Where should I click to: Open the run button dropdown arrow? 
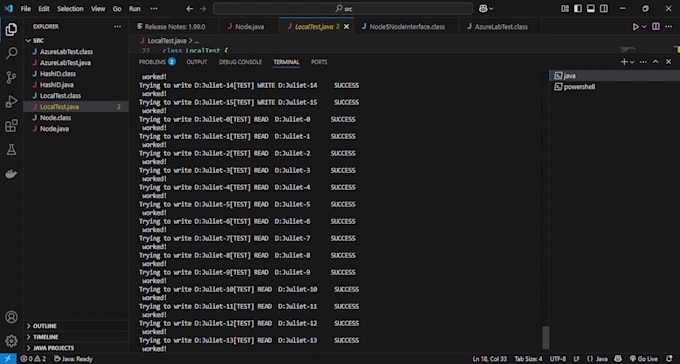[644, 27]
